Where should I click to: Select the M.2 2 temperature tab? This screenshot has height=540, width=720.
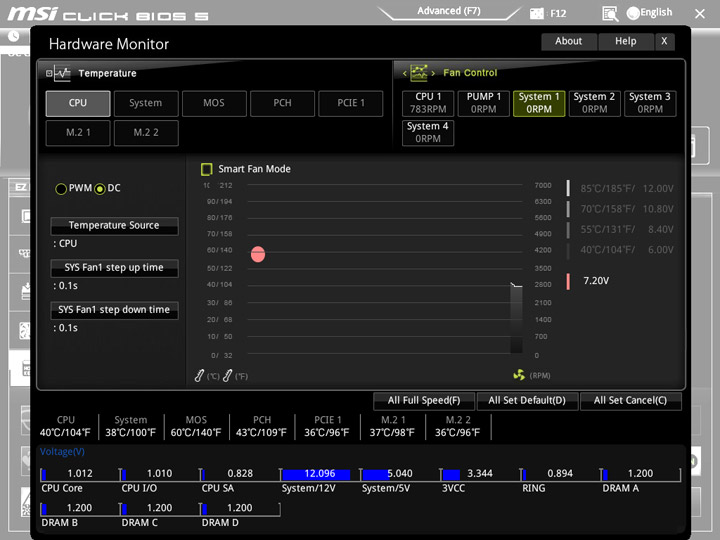[146, 133]
